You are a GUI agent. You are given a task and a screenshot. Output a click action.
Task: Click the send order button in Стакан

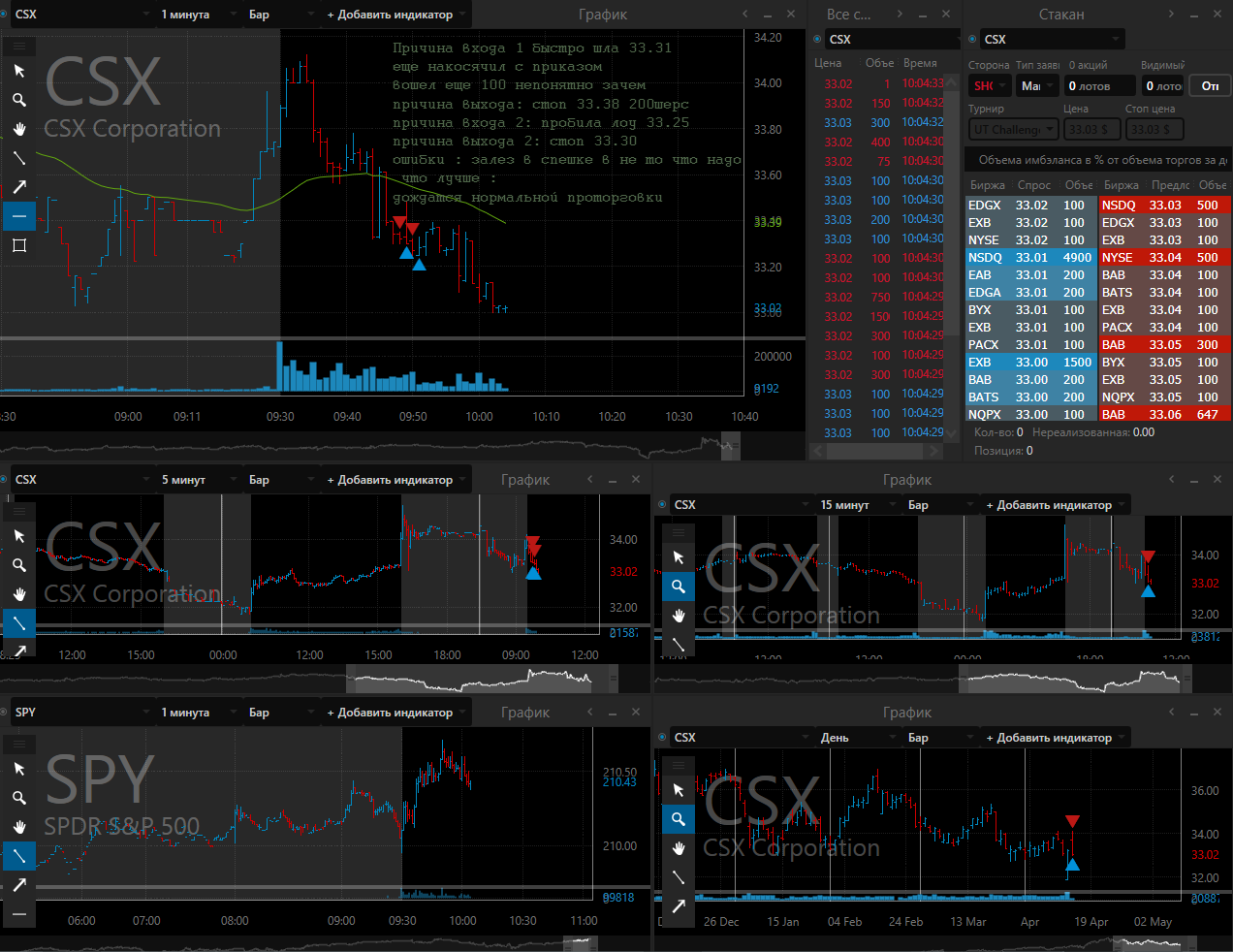[x=1210, y=86]
